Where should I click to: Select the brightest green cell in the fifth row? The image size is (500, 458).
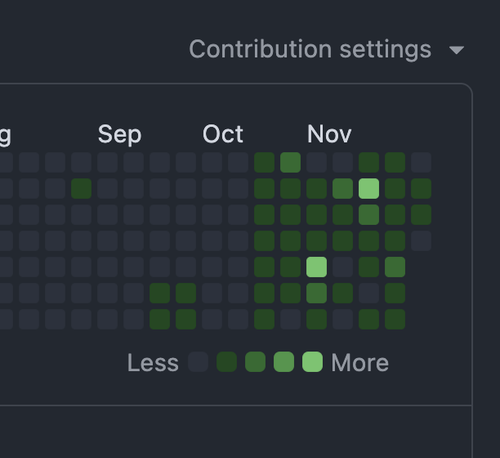(x=317, y=267)
